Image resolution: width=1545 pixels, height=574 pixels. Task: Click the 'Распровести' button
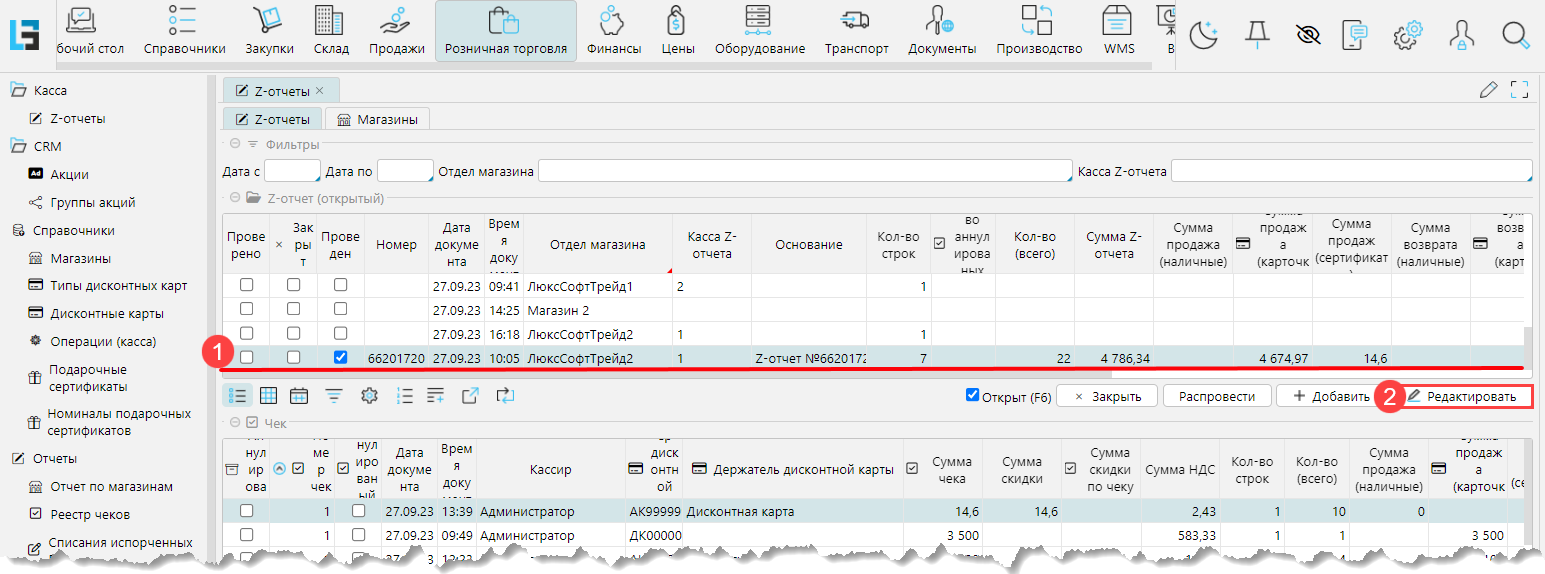(1216, 396)
